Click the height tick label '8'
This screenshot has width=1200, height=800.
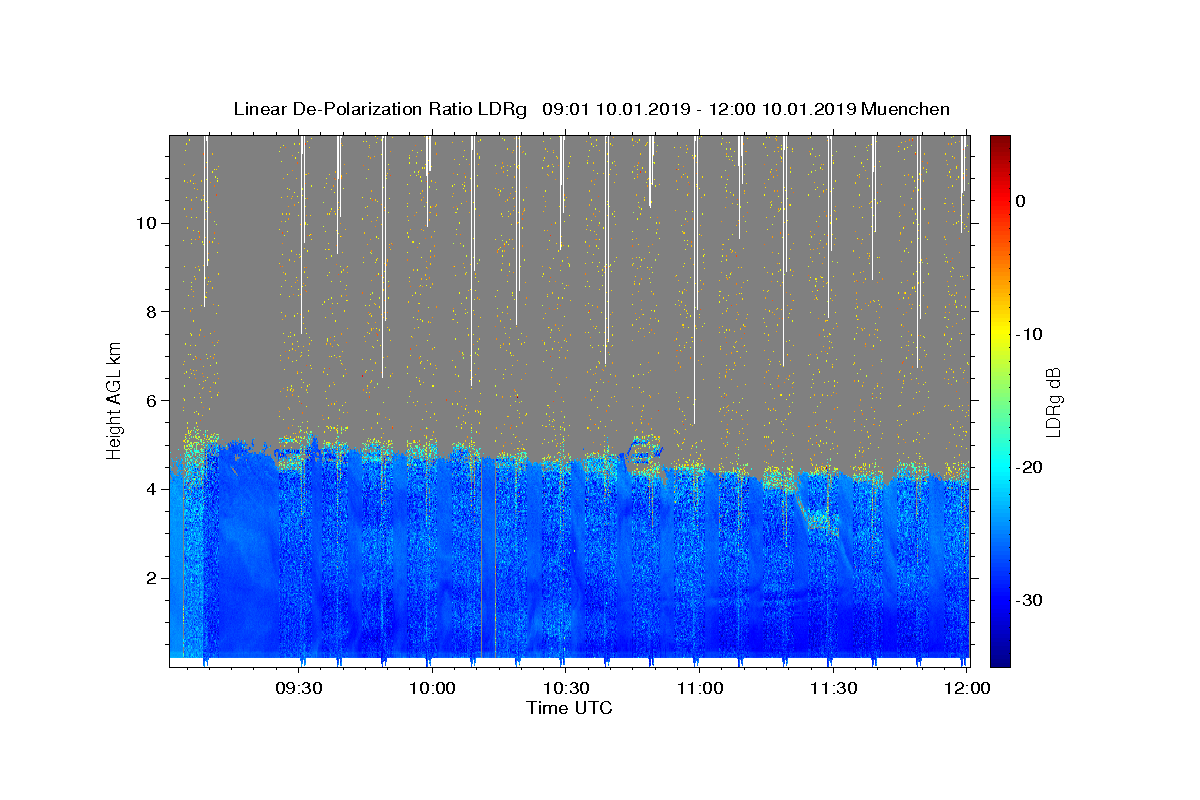pyautogui.click(x=150, y=312)
